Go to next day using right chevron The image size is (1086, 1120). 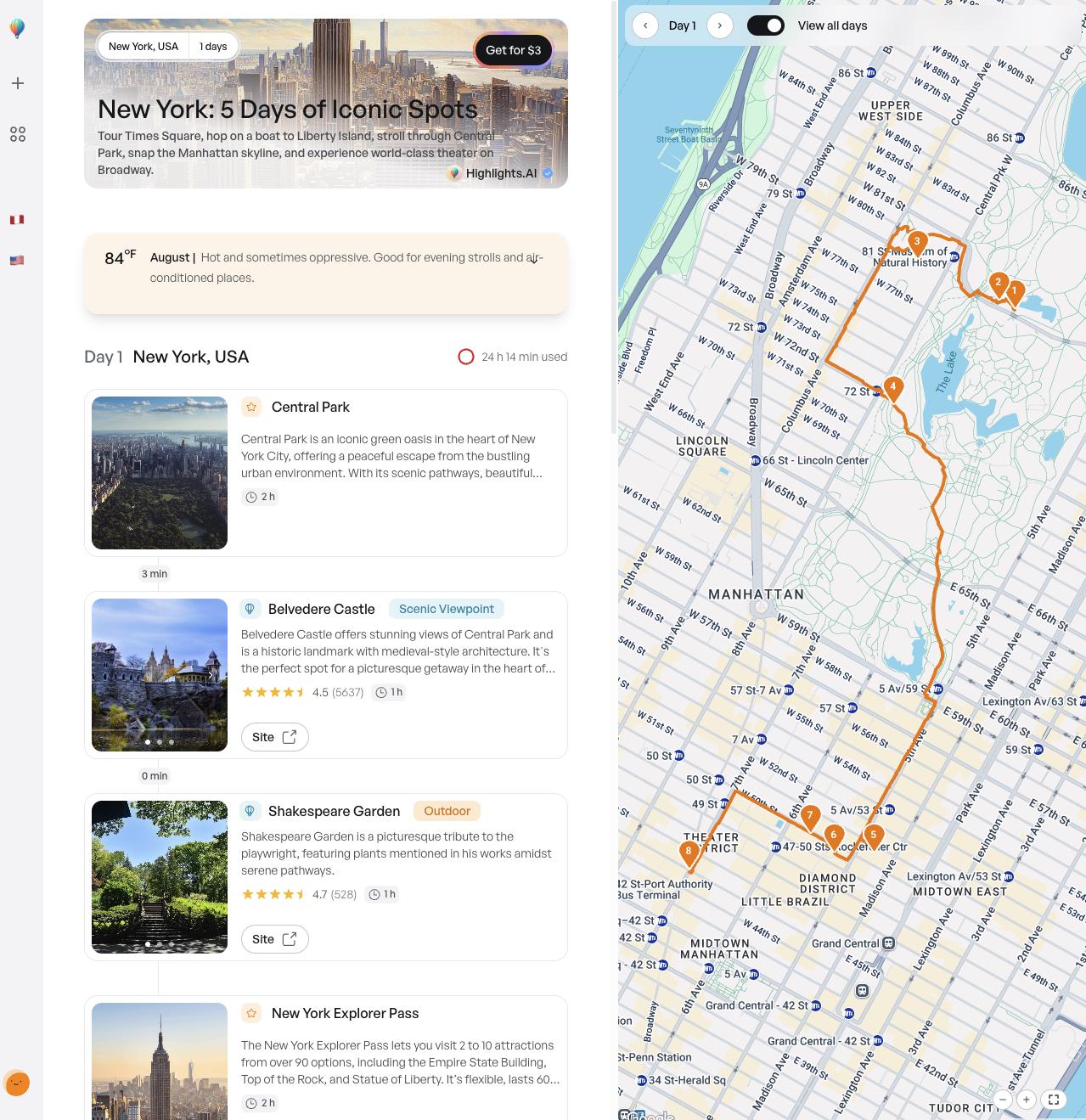point(720,25)
